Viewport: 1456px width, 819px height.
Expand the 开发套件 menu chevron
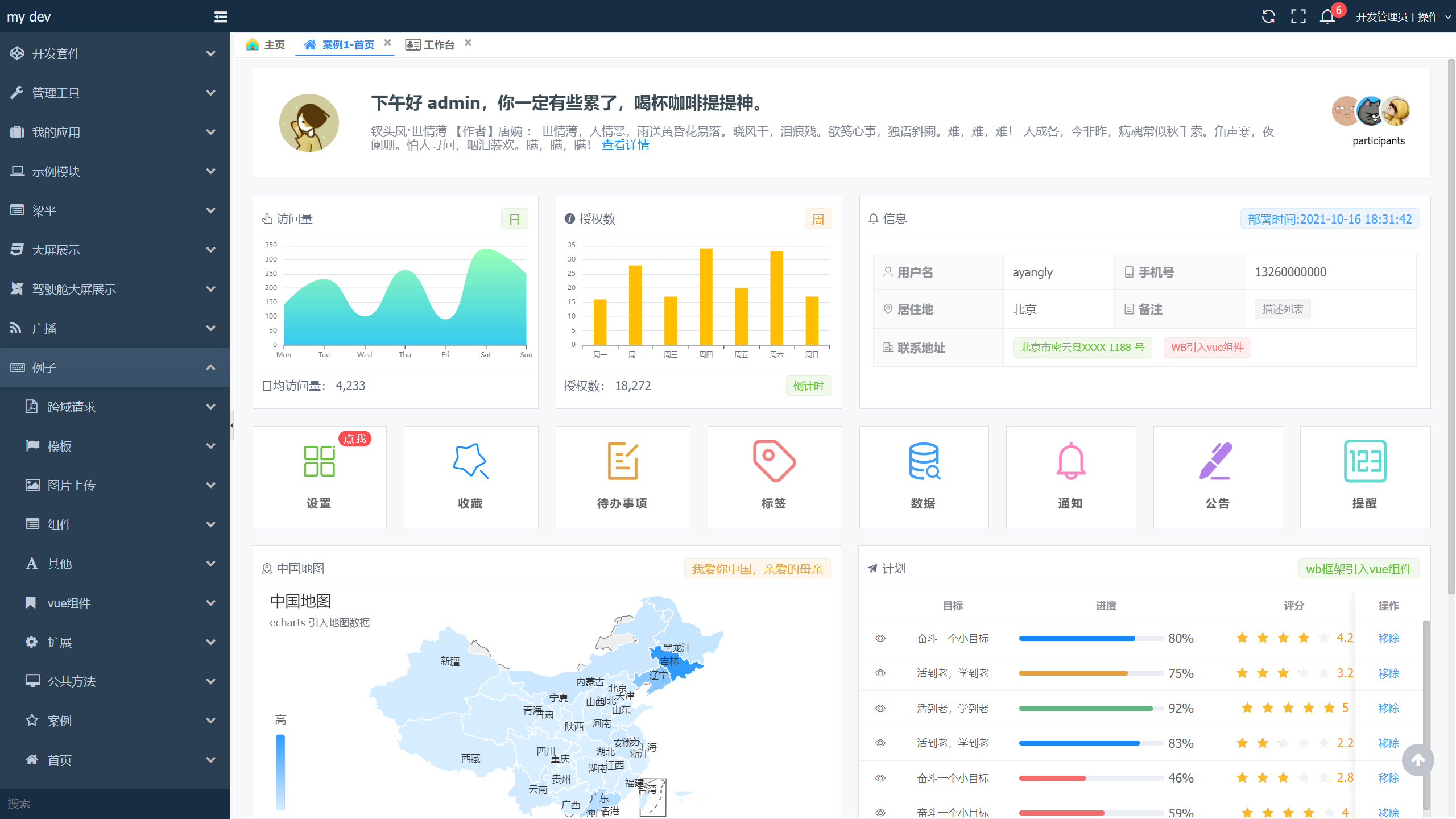pyautogui.click(x=211, y=53)
